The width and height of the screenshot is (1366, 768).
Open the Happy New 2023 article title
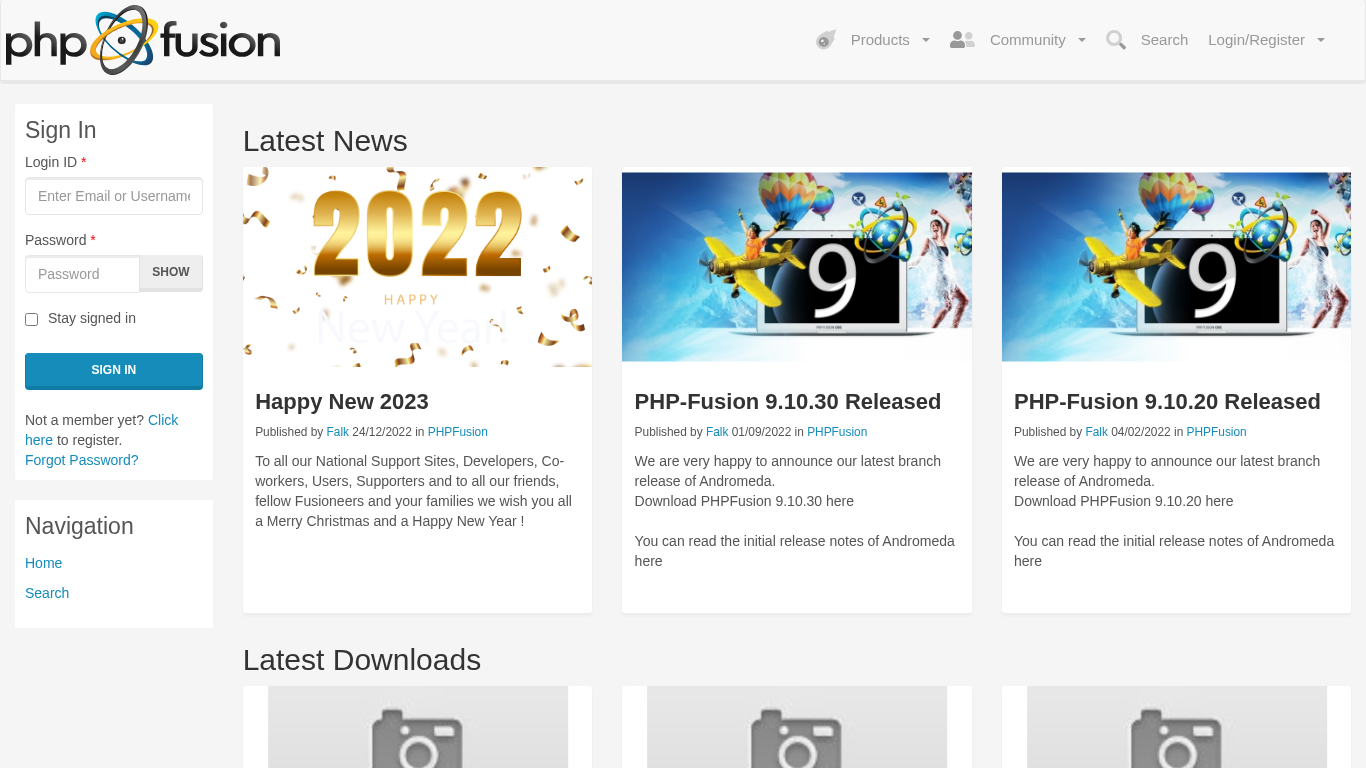coord(342,401)
